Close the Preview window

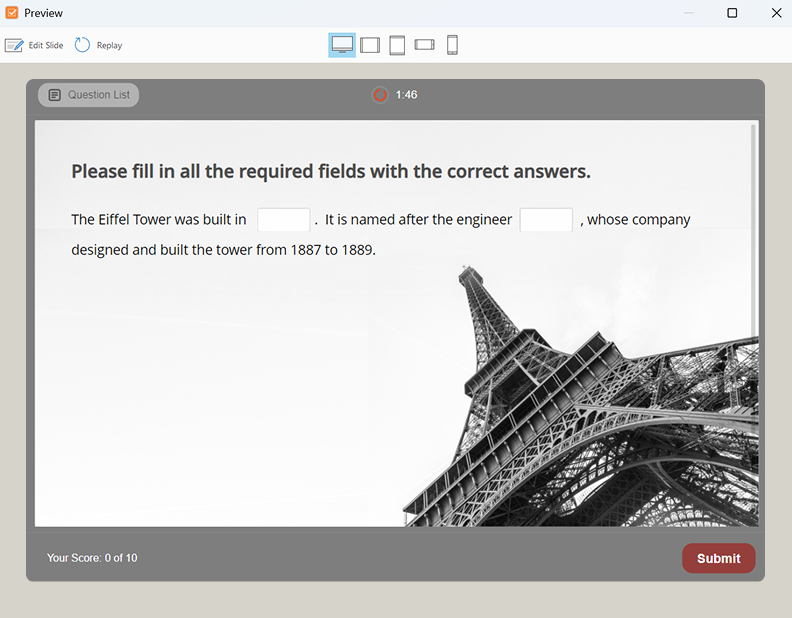tap(776, 13)
